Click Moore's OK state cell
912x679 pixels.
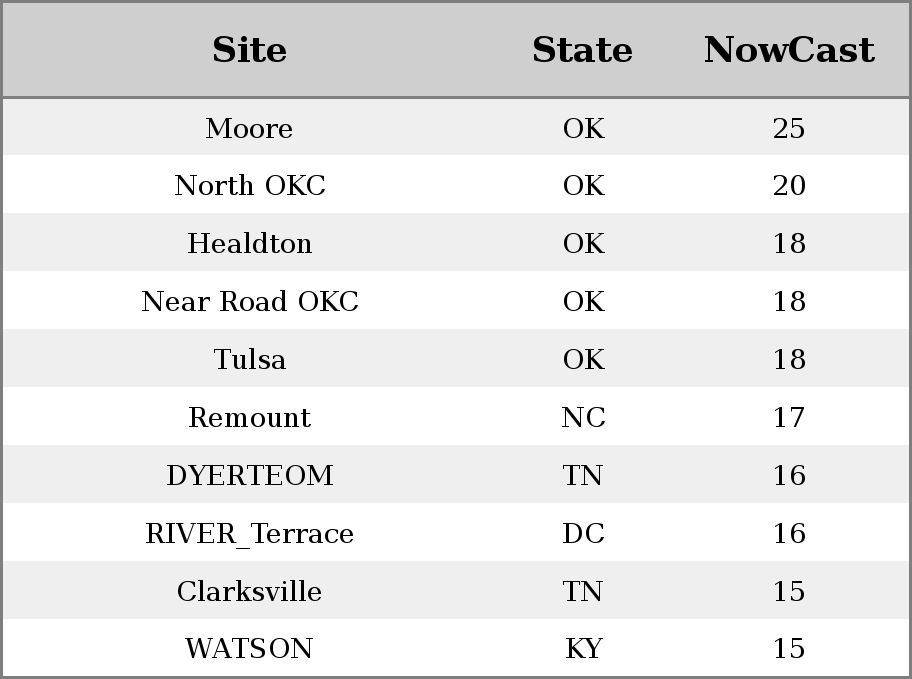(583, 128)
